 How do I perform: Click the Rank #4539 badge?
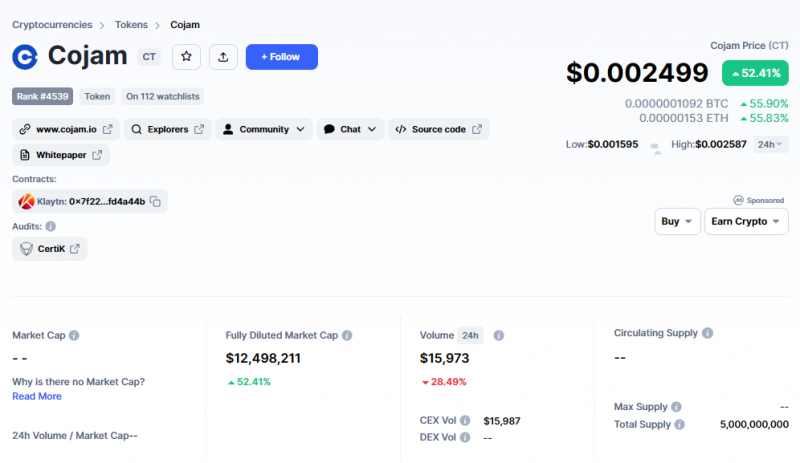click(x=42, y=96)
